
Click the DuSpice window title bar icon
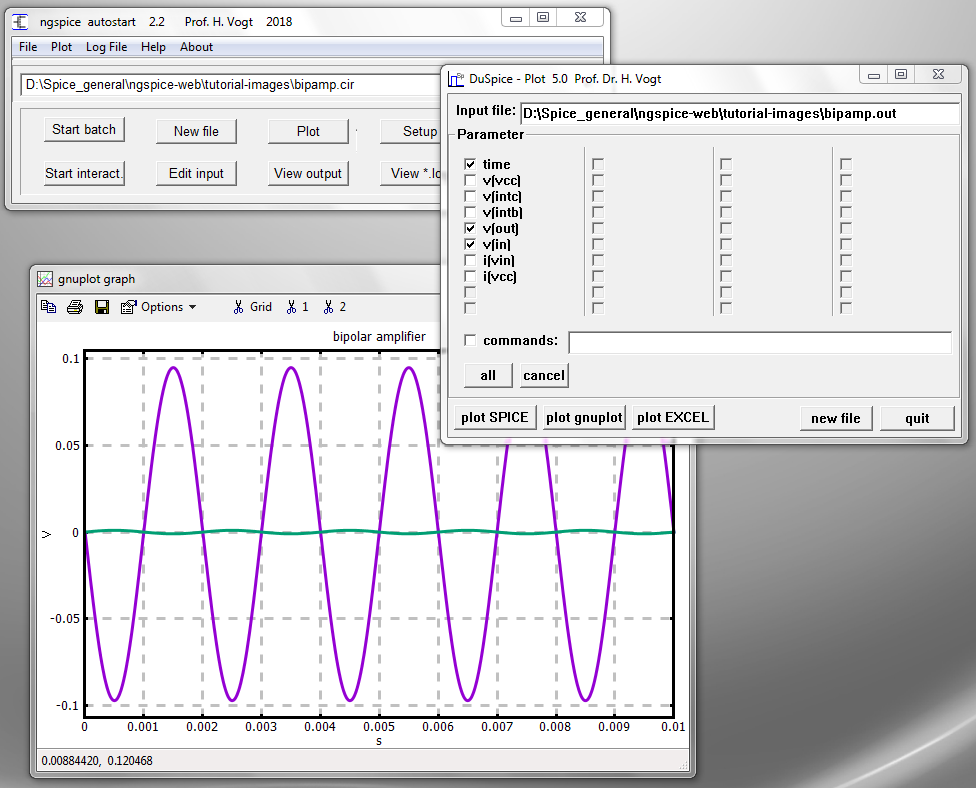click(x=455, y=79)
